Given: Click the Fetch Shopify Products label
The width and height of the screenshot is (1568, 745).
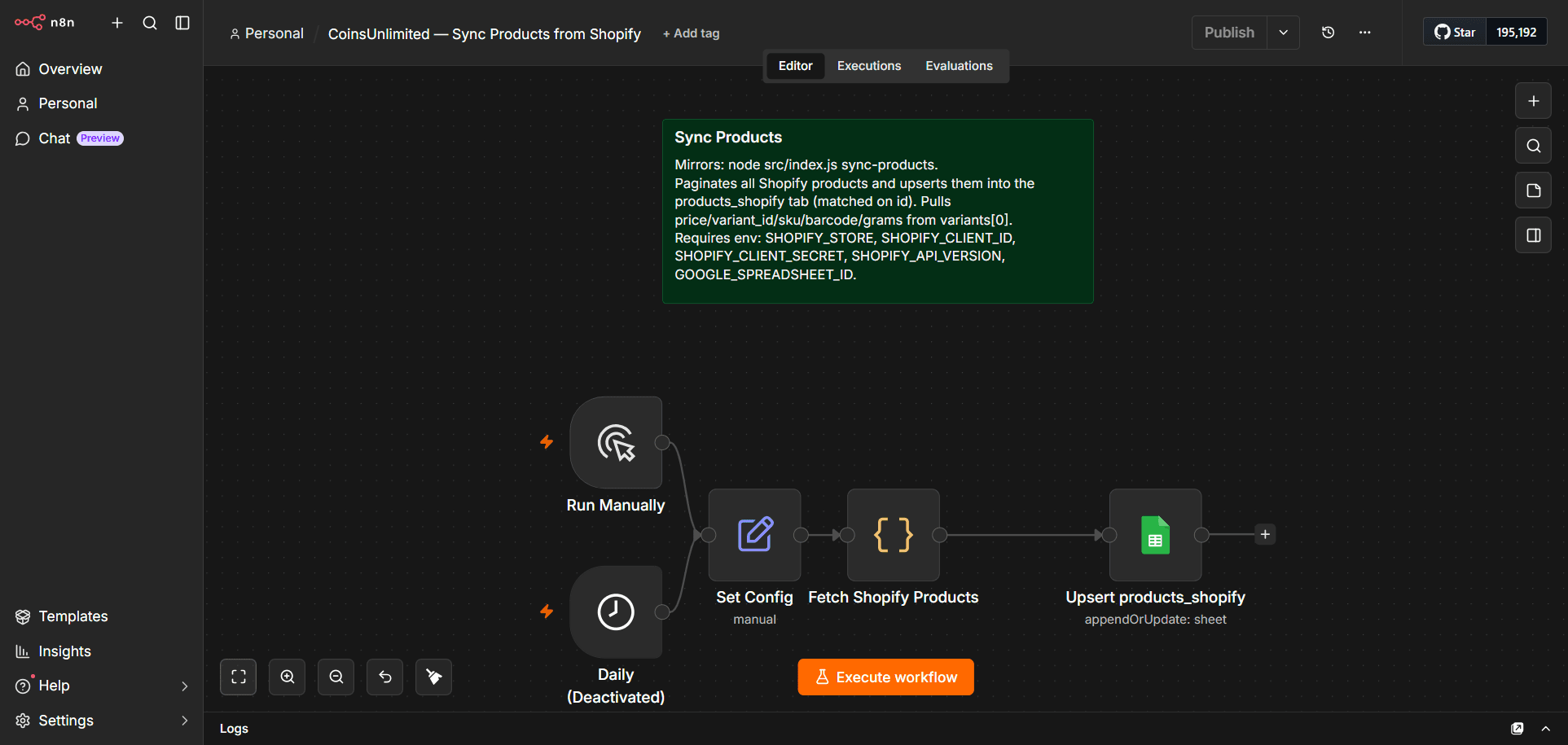Looking at the screenshot, I should click(894, 598).
